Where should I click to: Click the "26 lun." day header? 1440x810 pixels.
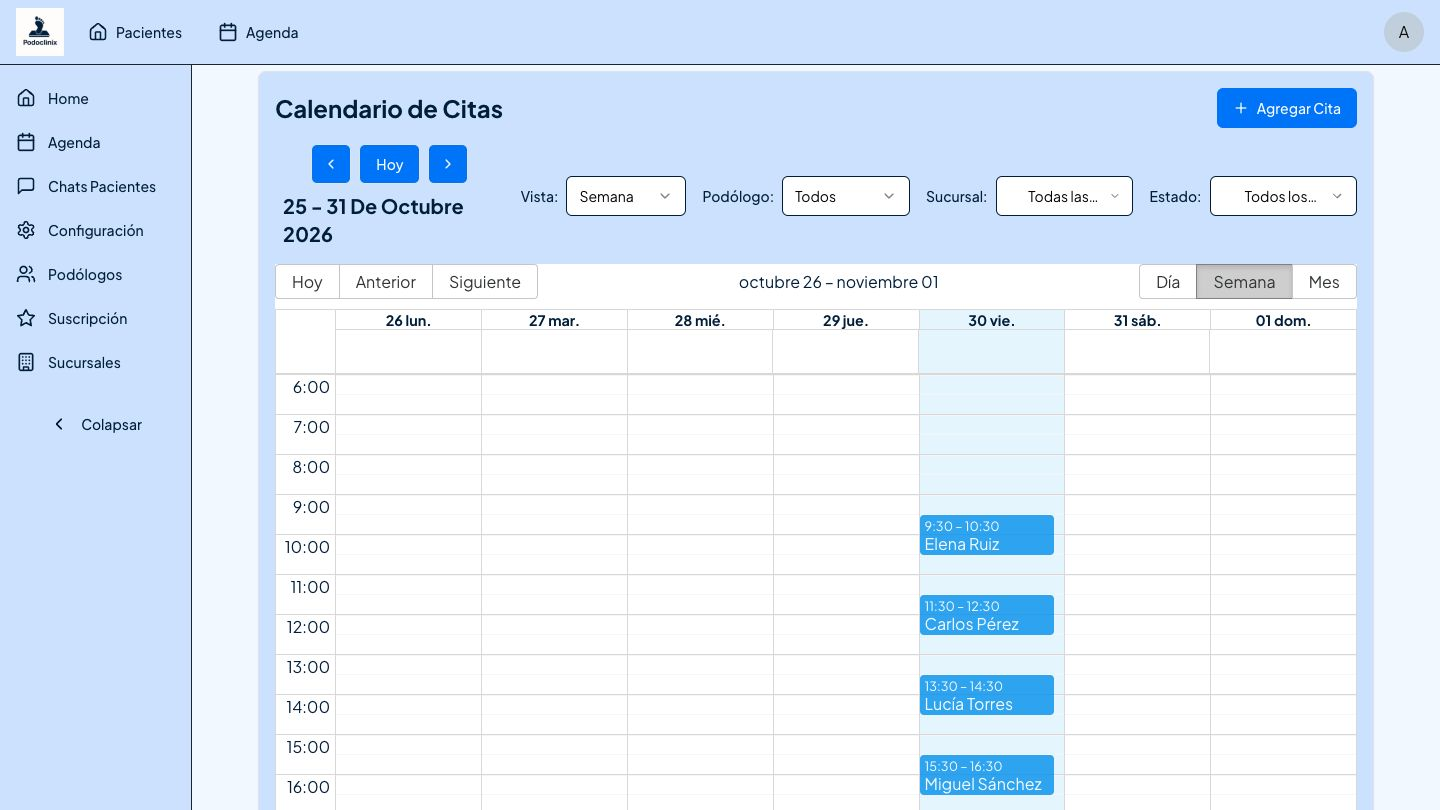coord(408,320)
